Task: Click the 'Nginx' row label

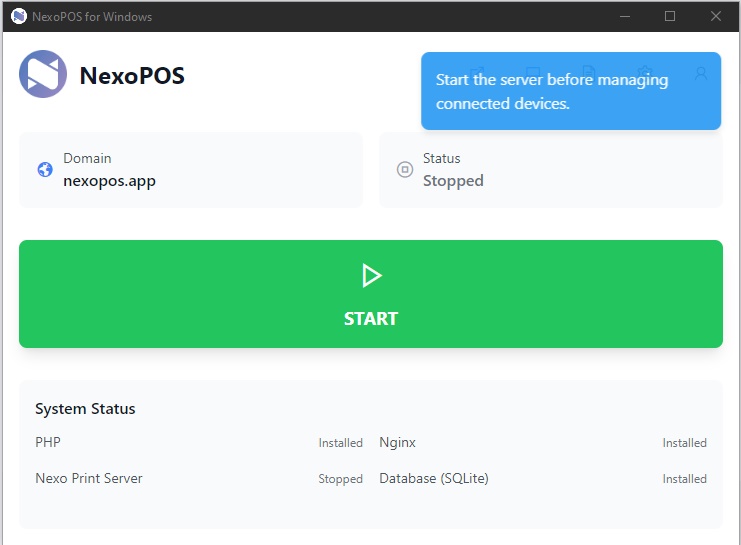Action: tap(397, 443)
